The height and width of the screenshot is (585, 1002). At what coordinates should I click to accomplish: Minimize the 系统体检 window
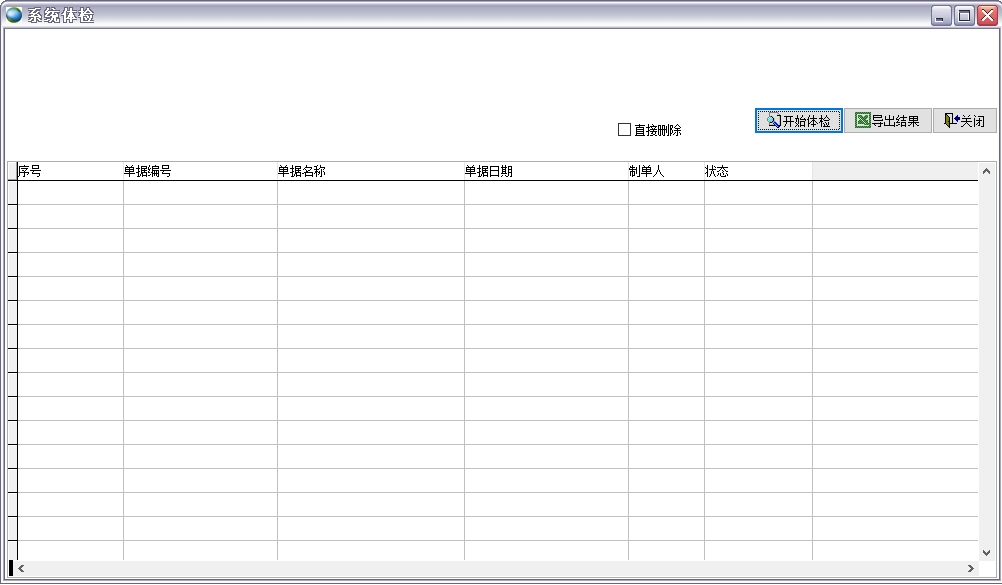point(941,15)
